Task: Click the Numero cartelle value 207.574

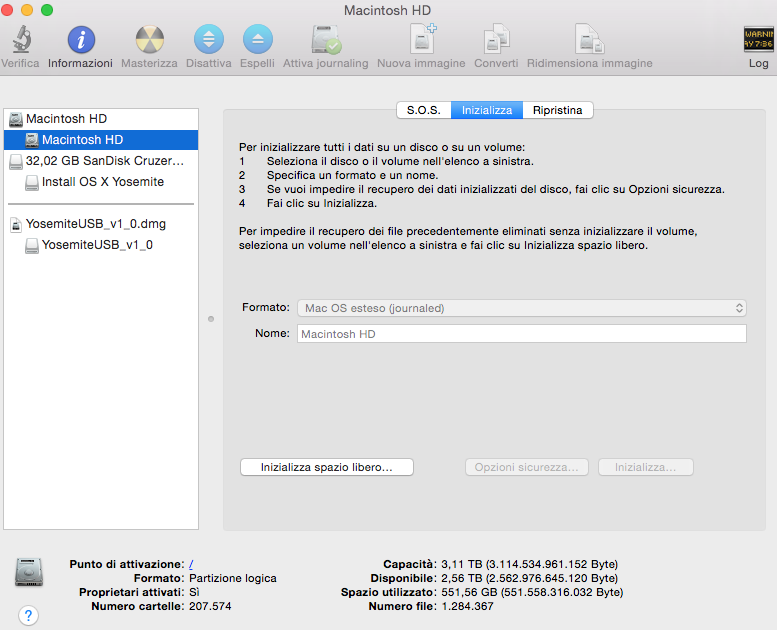Action: coord(210,606)
